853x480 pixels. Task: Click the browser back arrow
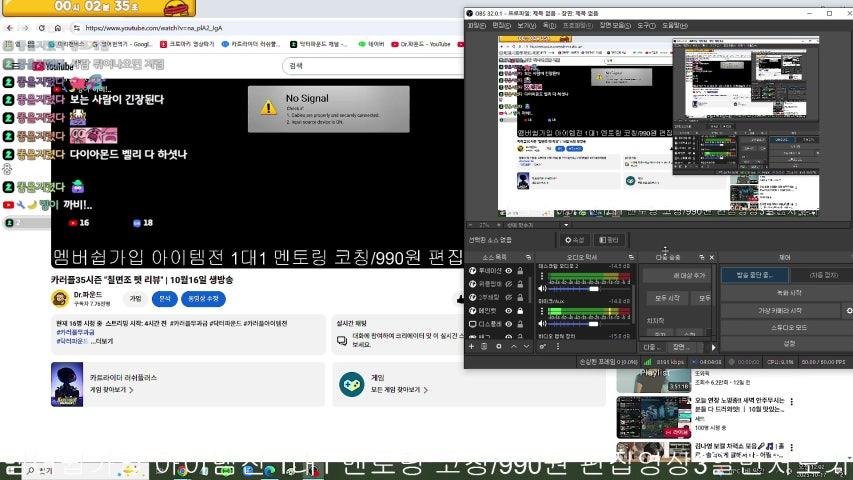click(x=10, y=28)
